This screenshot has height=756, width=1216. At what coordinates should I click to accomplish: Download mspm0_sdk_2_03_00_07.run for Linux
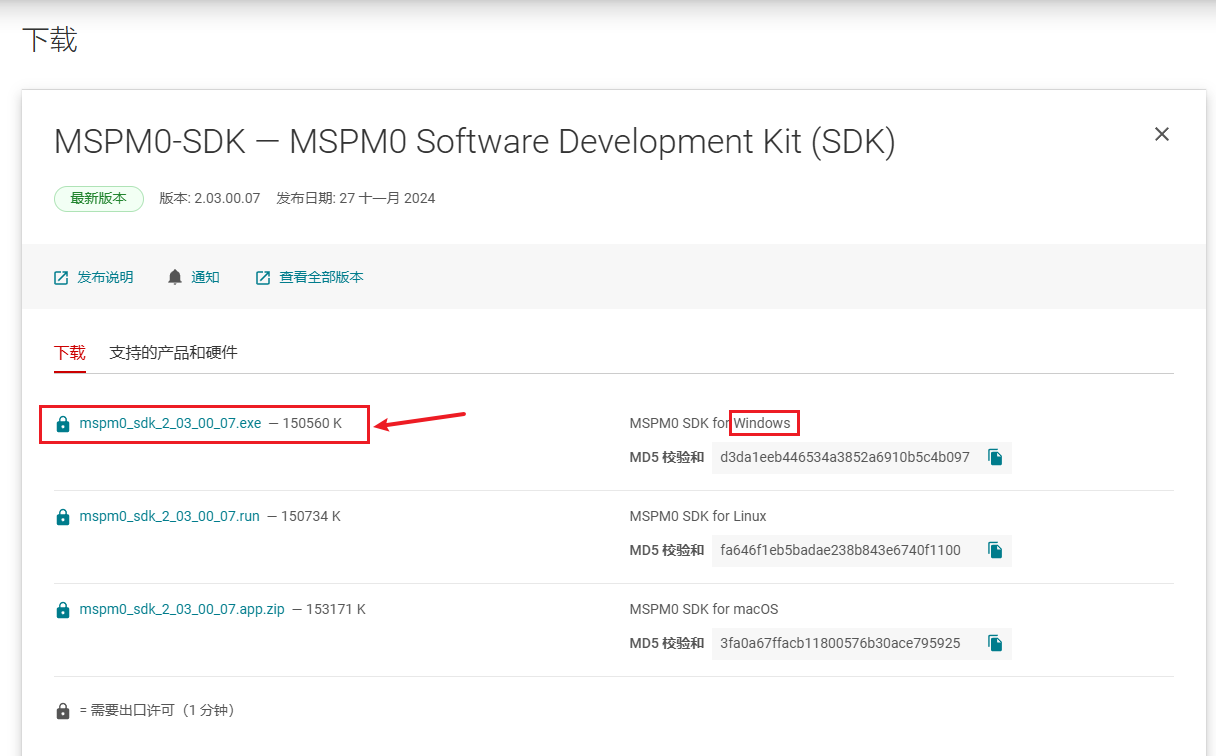tap(169, 517)
